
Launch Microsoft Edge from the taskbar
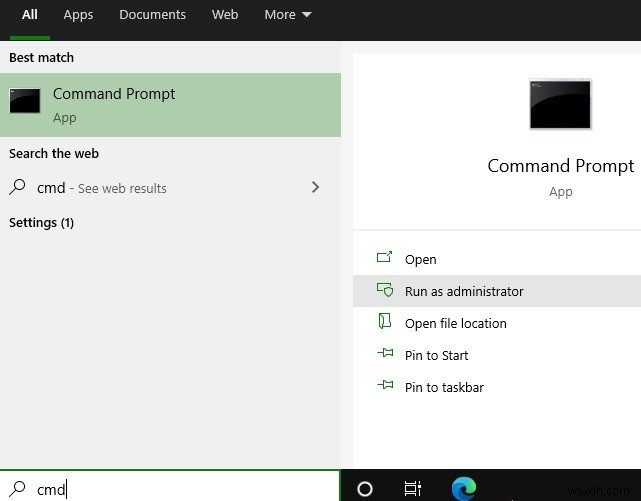(x=463, y=488)
